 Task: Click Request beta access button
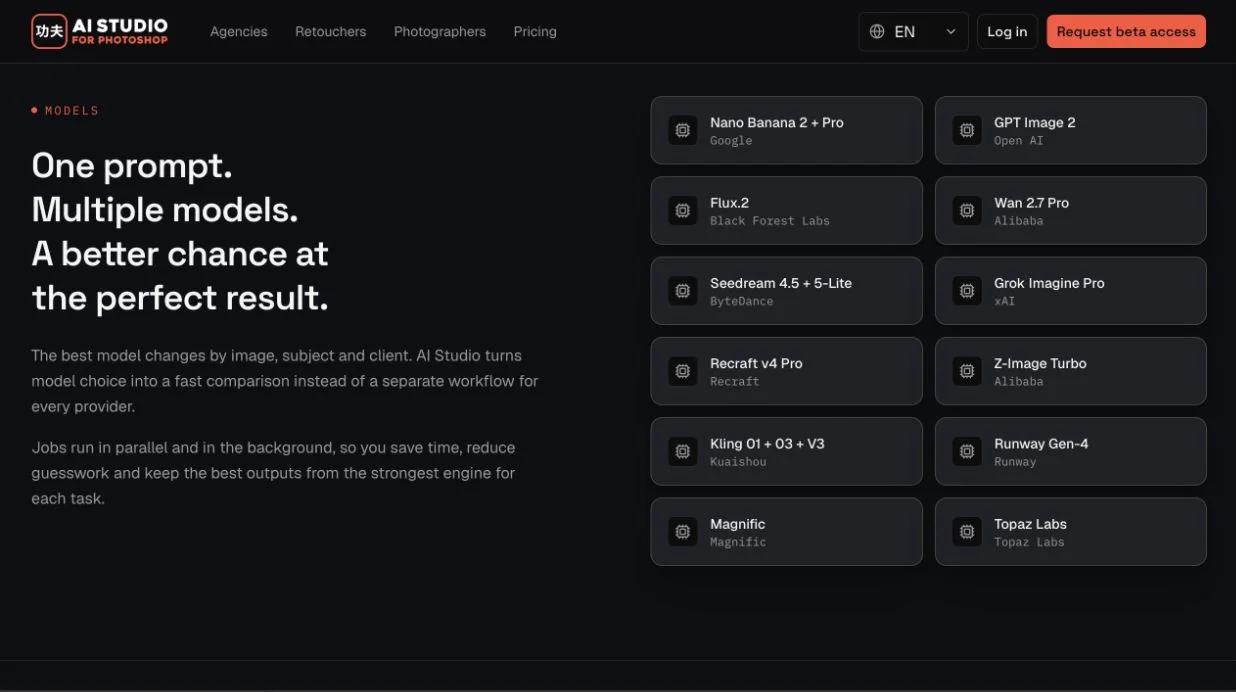tap(1126, 32)
